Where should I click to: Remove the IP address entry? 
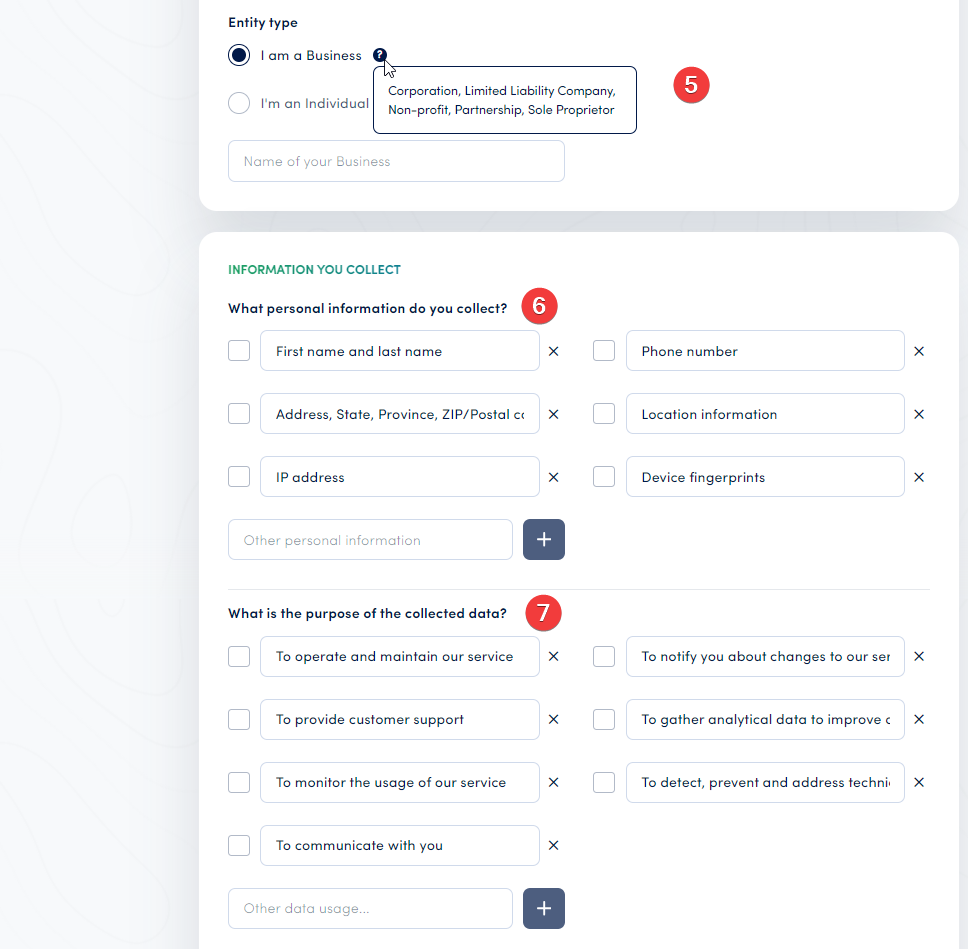(553, 477)
